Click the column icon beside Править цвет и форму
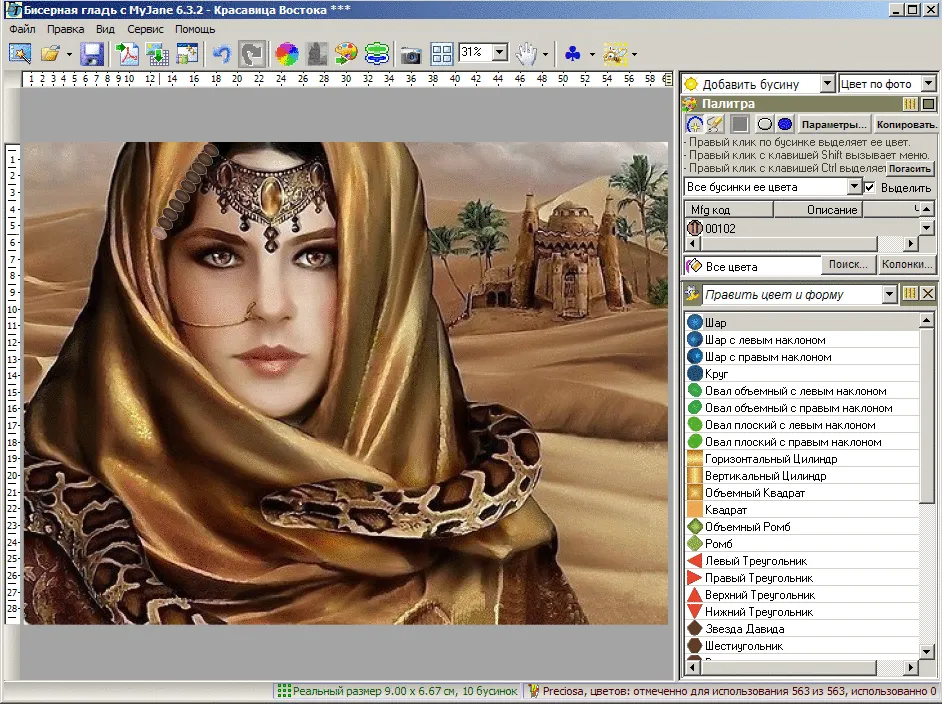 (x=910, y=293)
